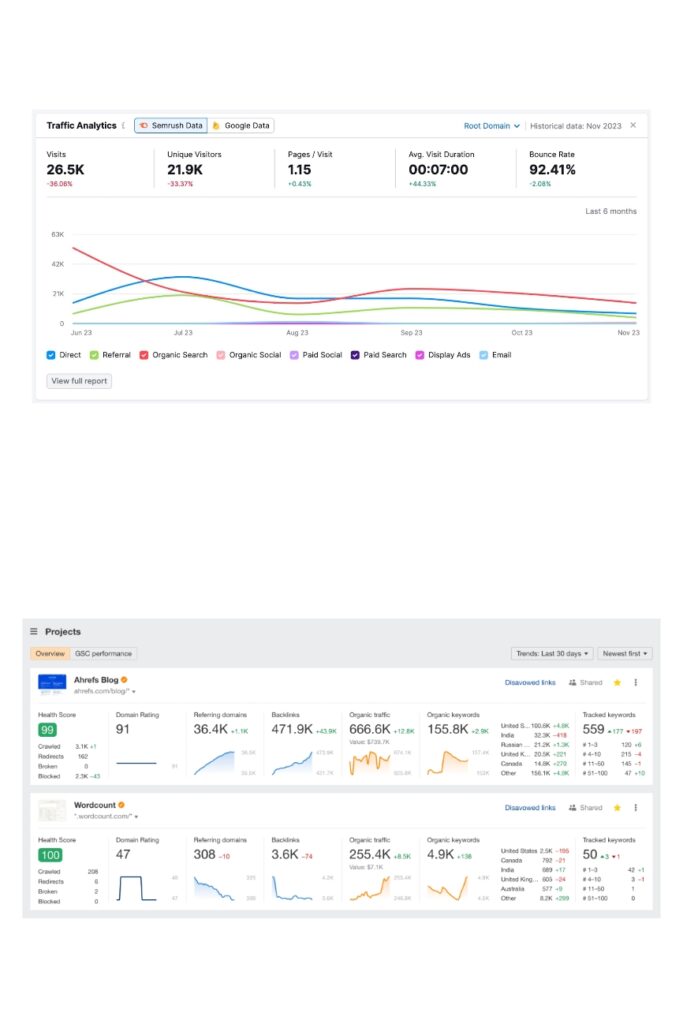The height and width of the screenshot is (1024, 683).
Task: Toggle the Organic Search legend checkbox
Action: pos(143,354)
